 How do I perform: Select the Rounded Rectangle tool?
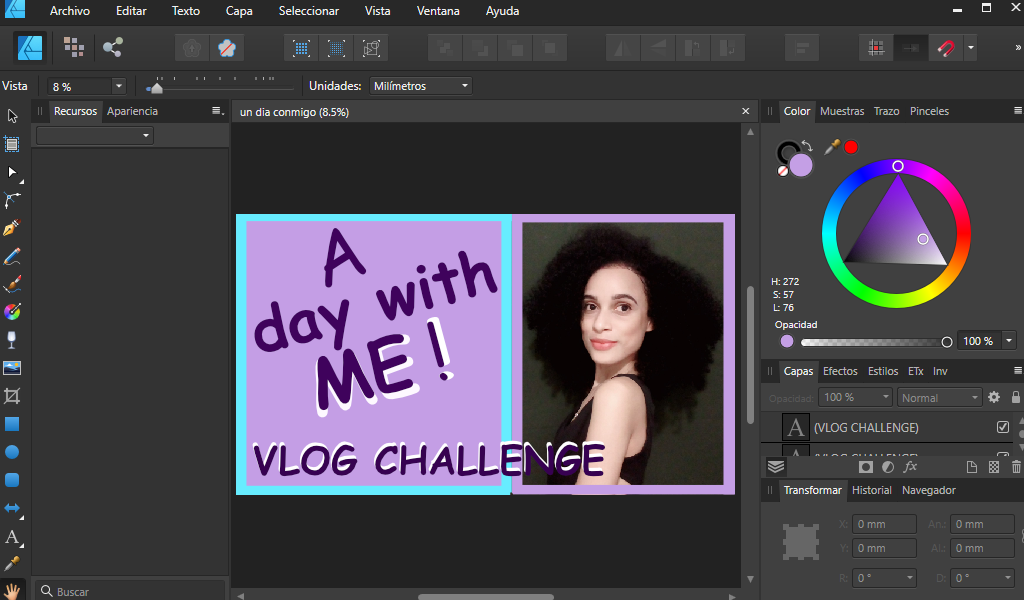pyautogui.click(x=12, y=480)
